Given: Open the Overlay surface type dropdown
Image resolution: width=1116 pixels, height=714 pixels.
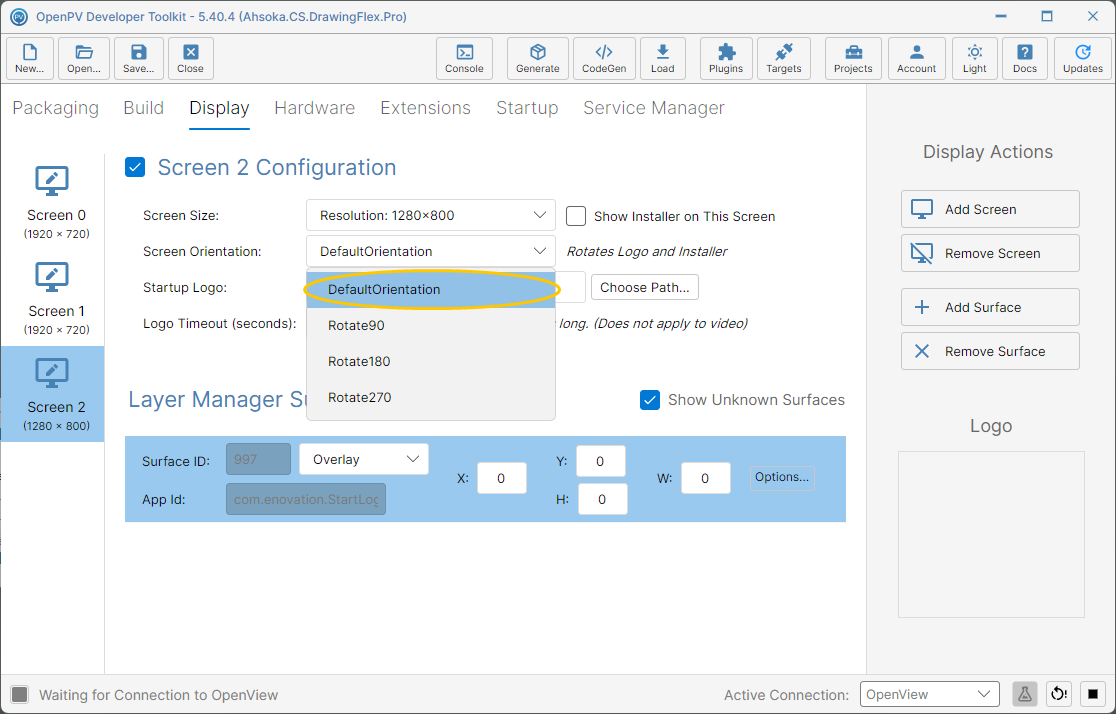Looking at the screenshot, I should tap(364, 459).
